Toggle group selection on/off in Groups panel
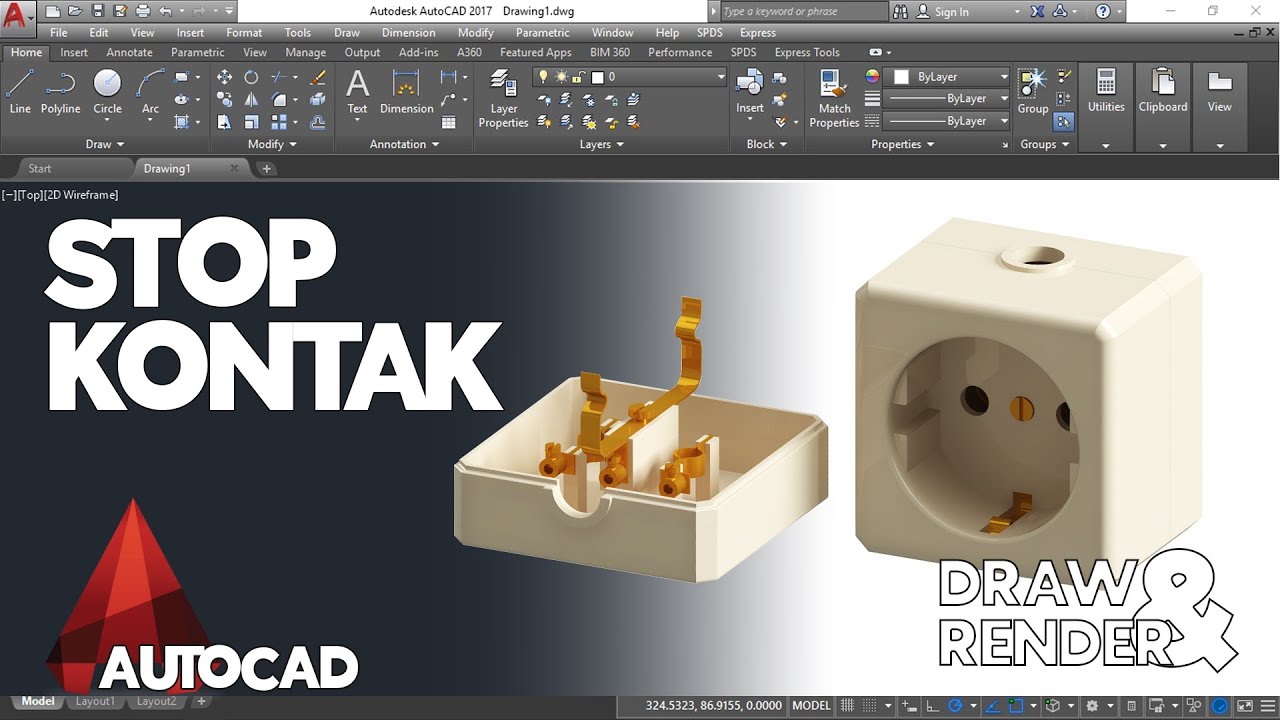Screen dimensions: 1280x720 1064,122
